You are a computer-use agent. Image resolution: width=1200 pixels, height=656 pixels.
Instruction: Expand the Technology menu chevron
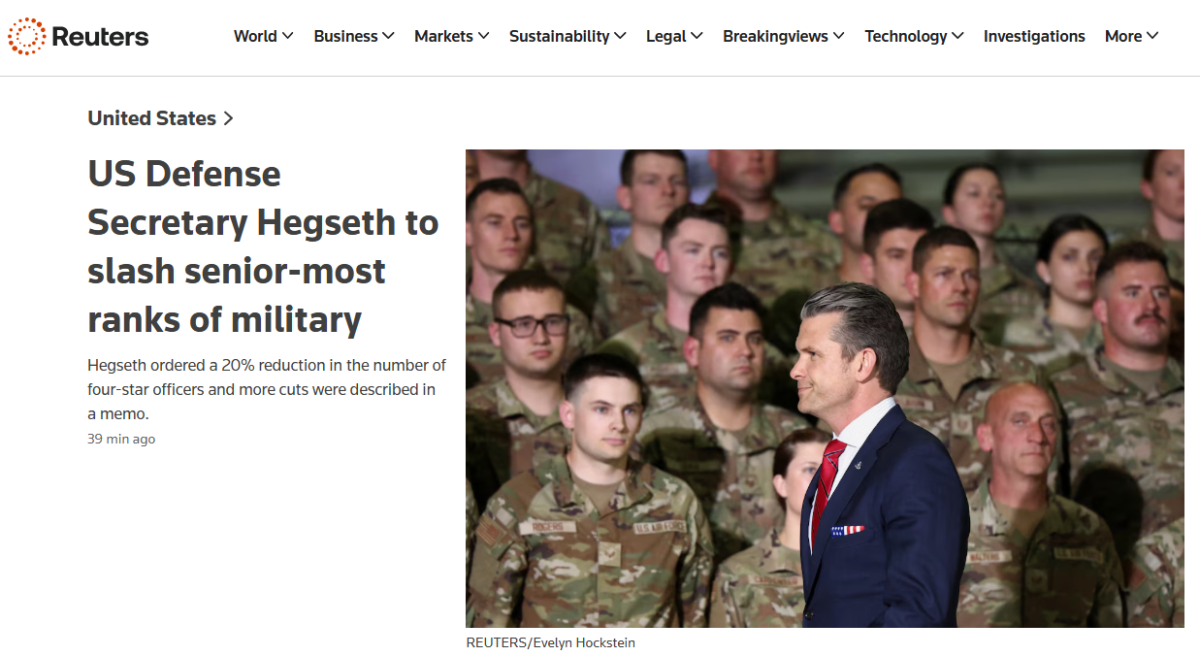[x=958, y=36]
